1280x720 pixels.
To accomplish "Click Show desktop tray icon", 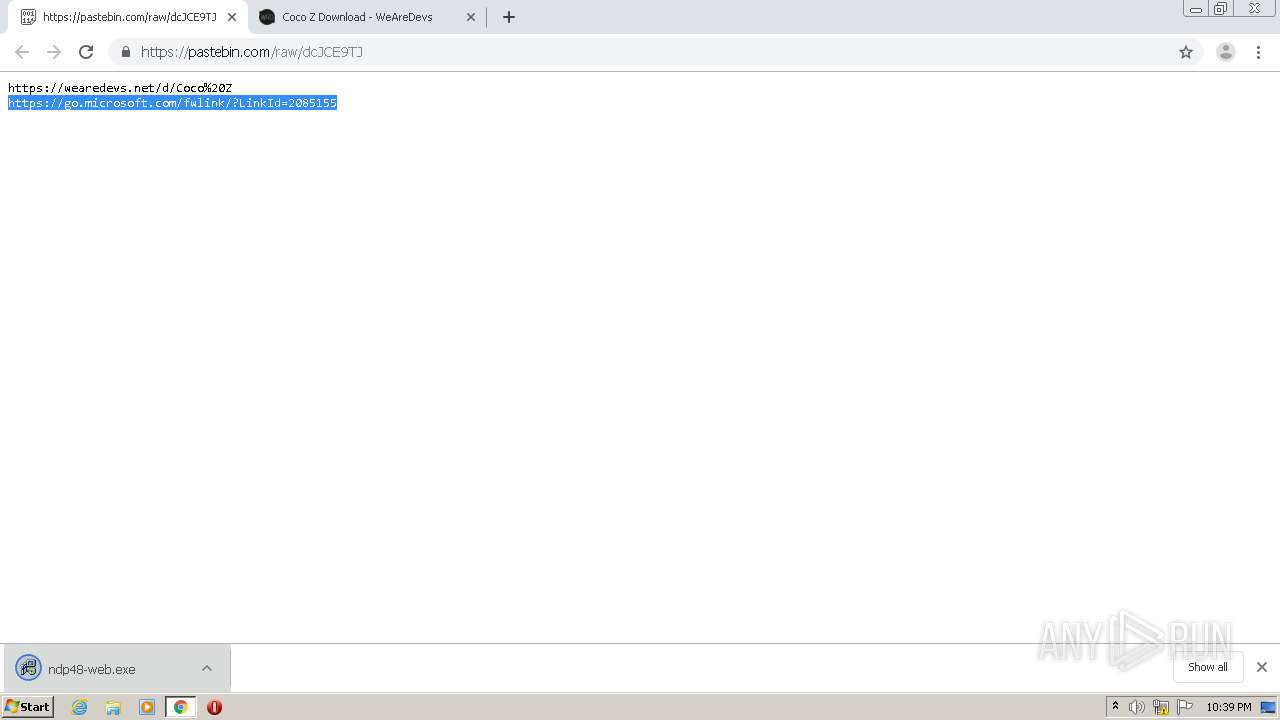I will (1269, 707).
